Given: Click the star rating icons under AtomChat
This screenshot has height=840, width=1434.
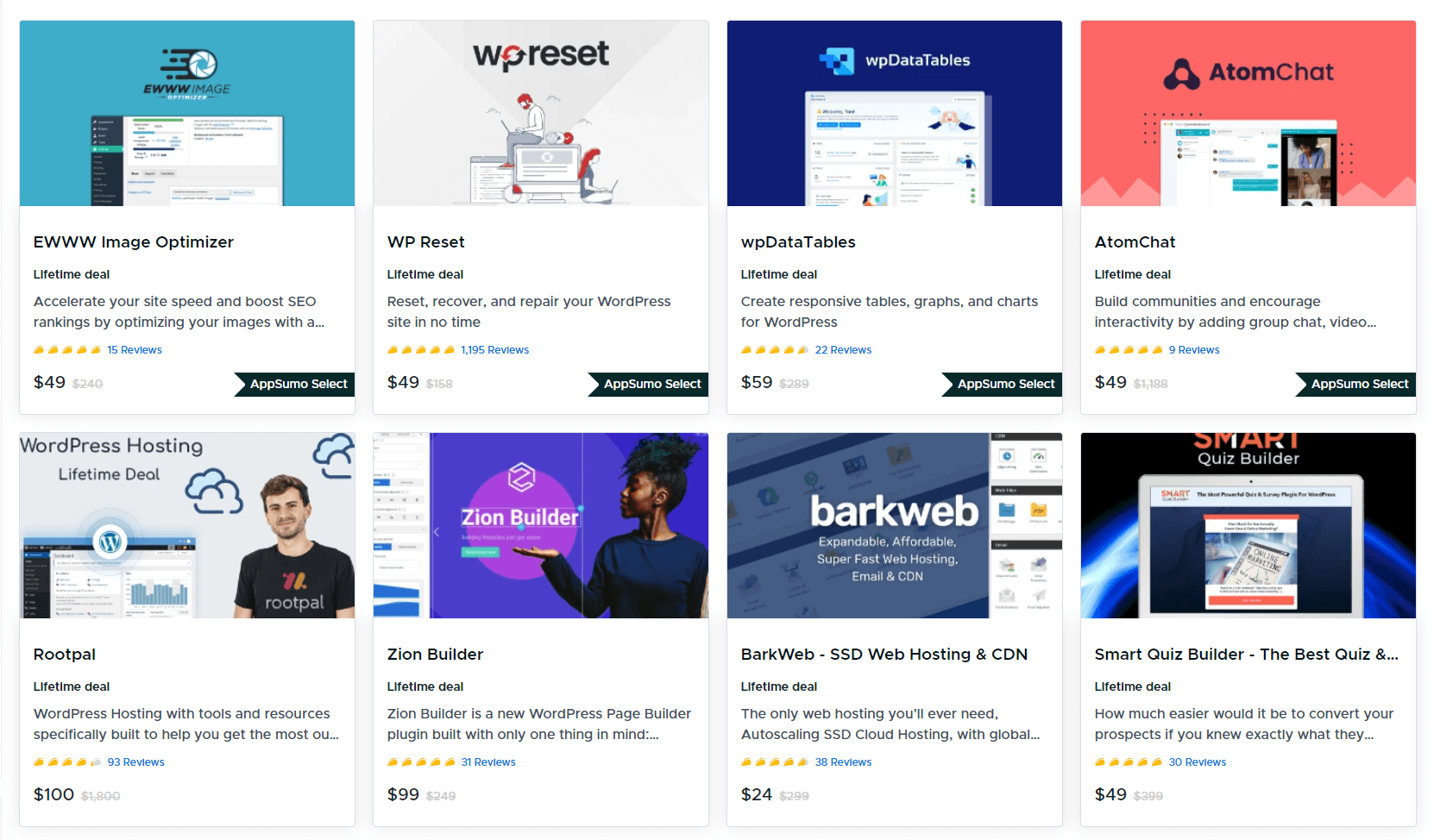Looking at the screenshot, I should tap(1129, 350).
